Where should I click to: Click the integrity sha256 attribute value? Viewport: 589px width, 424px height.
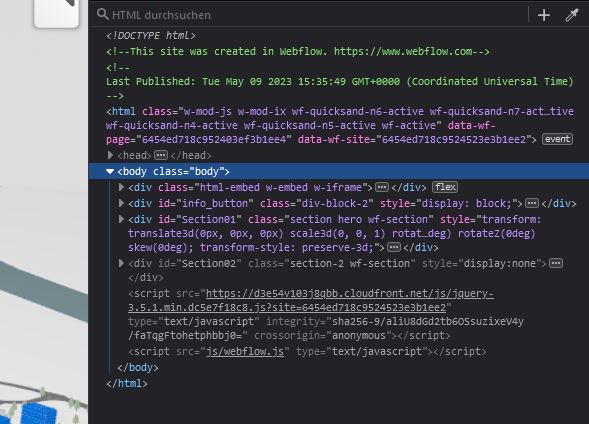pyautogui.click(x=326, y=329)
